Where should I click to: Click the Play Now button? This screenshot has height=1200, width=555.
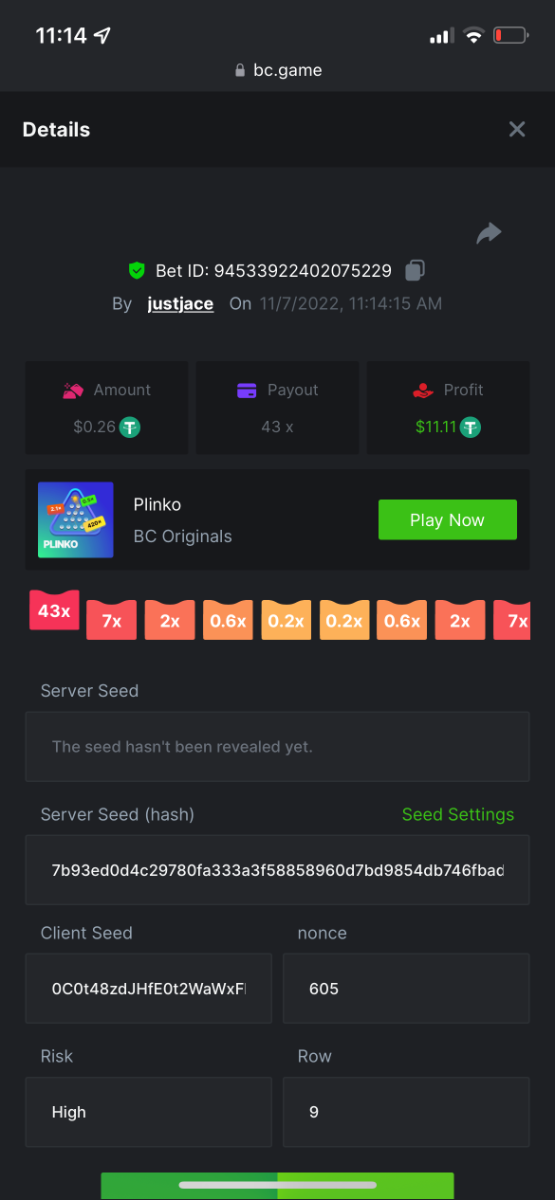(447, 520)
